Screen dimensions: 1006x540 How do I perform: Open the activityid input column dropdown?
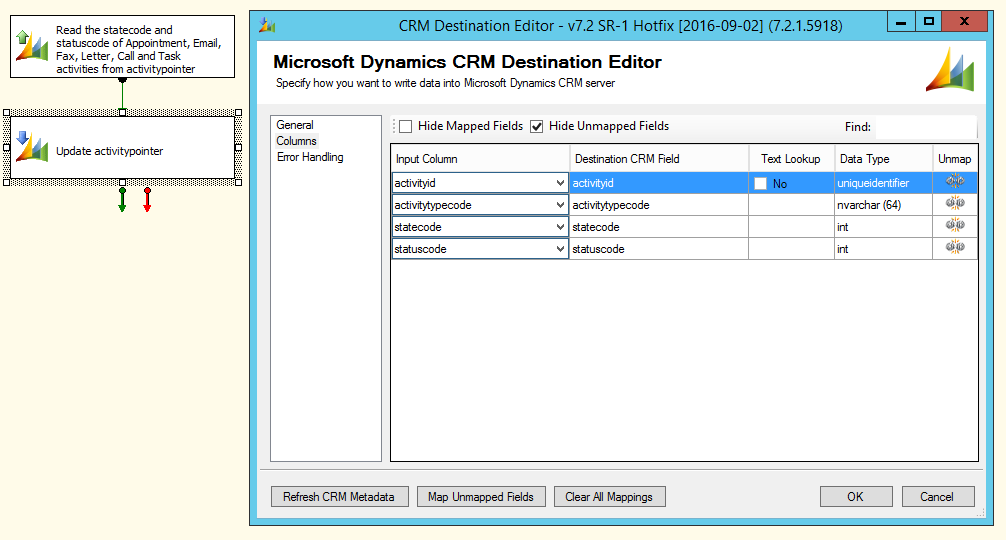[x=560, y=183]
